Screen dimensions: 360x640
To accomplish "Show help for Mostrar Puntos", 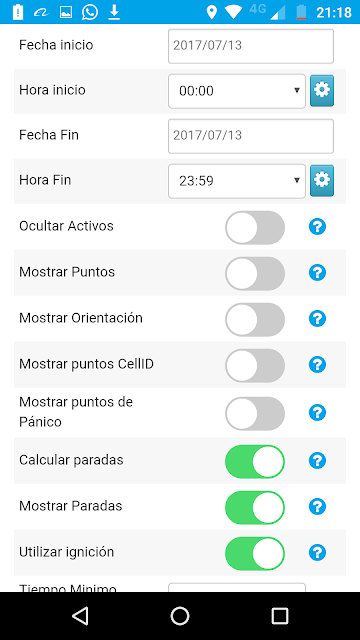I will tap(317, 272).
